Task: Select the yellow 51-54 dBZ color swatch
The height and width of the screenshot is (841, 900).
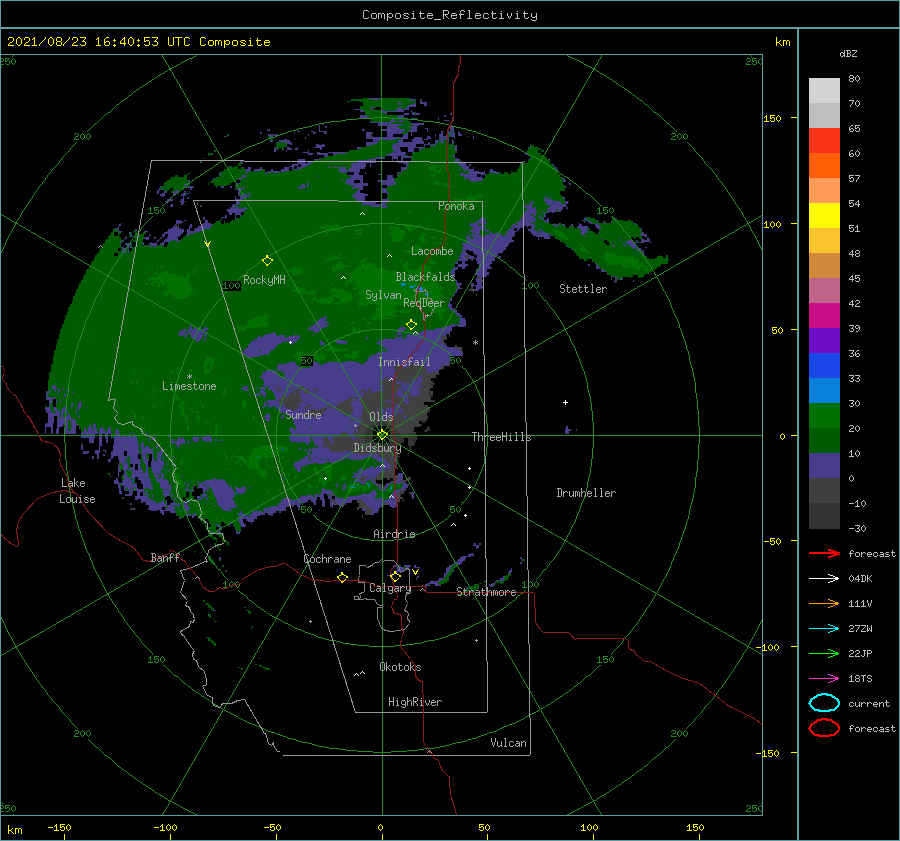Action: 824,216
